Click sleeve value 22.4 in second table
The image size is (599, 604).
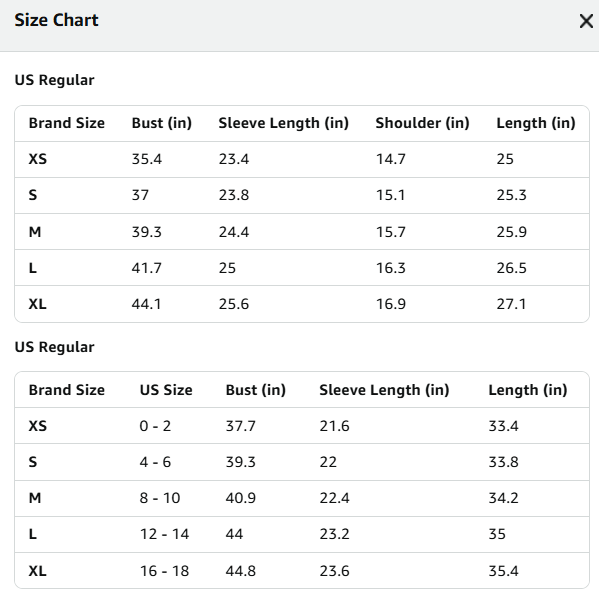pos(334,498)
